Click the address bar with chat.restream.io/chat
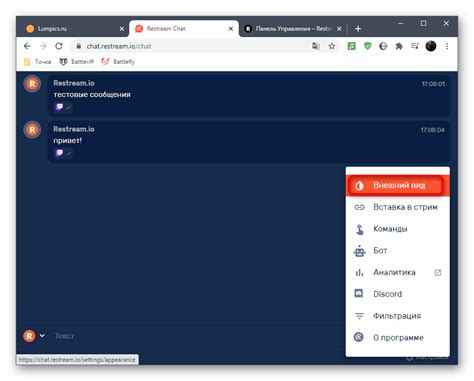The height and width of the screenshot is (381, 474). (205, 46)
